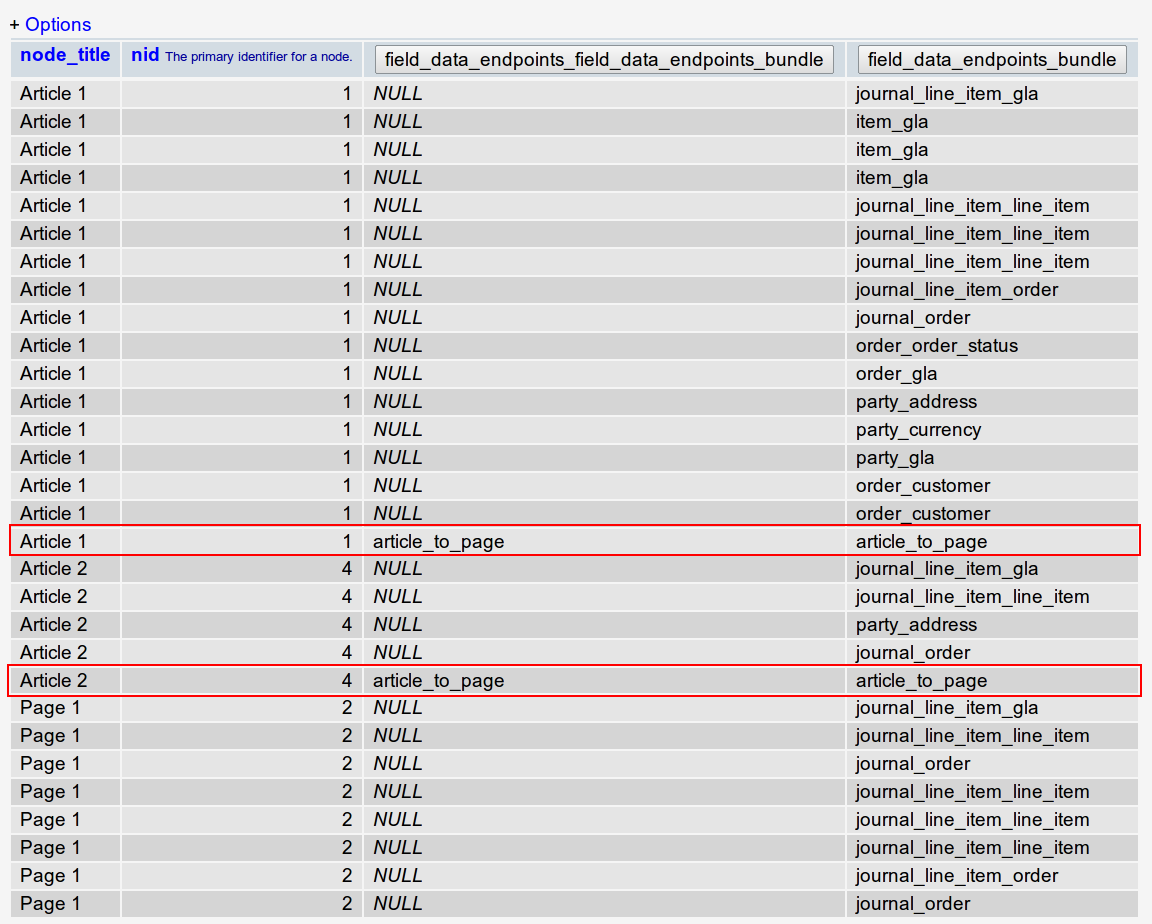Click the field_data_endpoints_field_data_endpoints_bundle header button
1152x924 pixels.
click(x=604, y=59)
